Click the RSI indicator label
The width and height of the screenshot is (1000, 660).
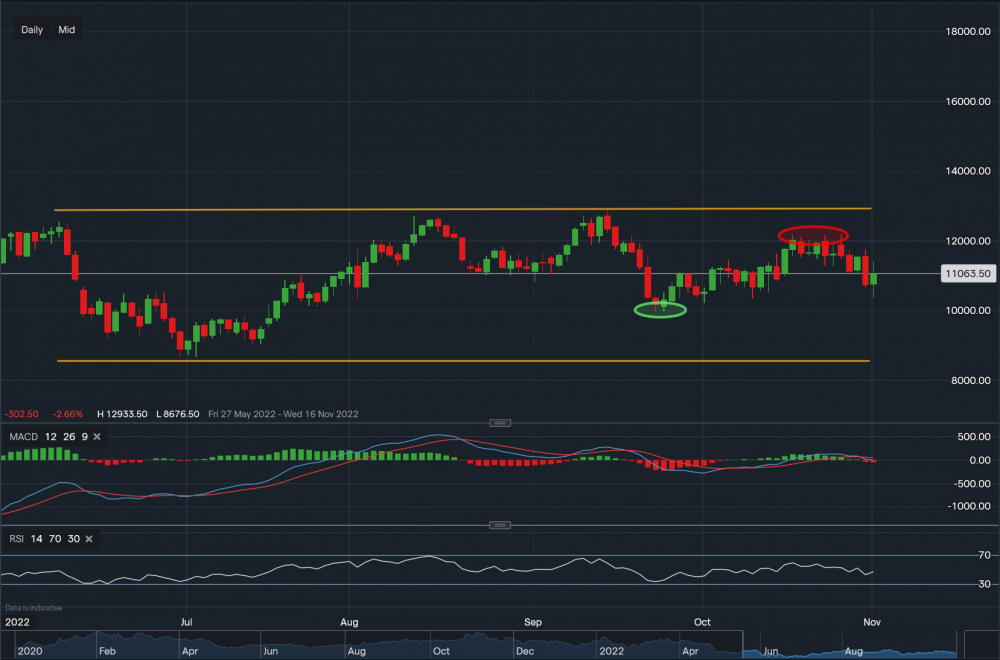17,539
